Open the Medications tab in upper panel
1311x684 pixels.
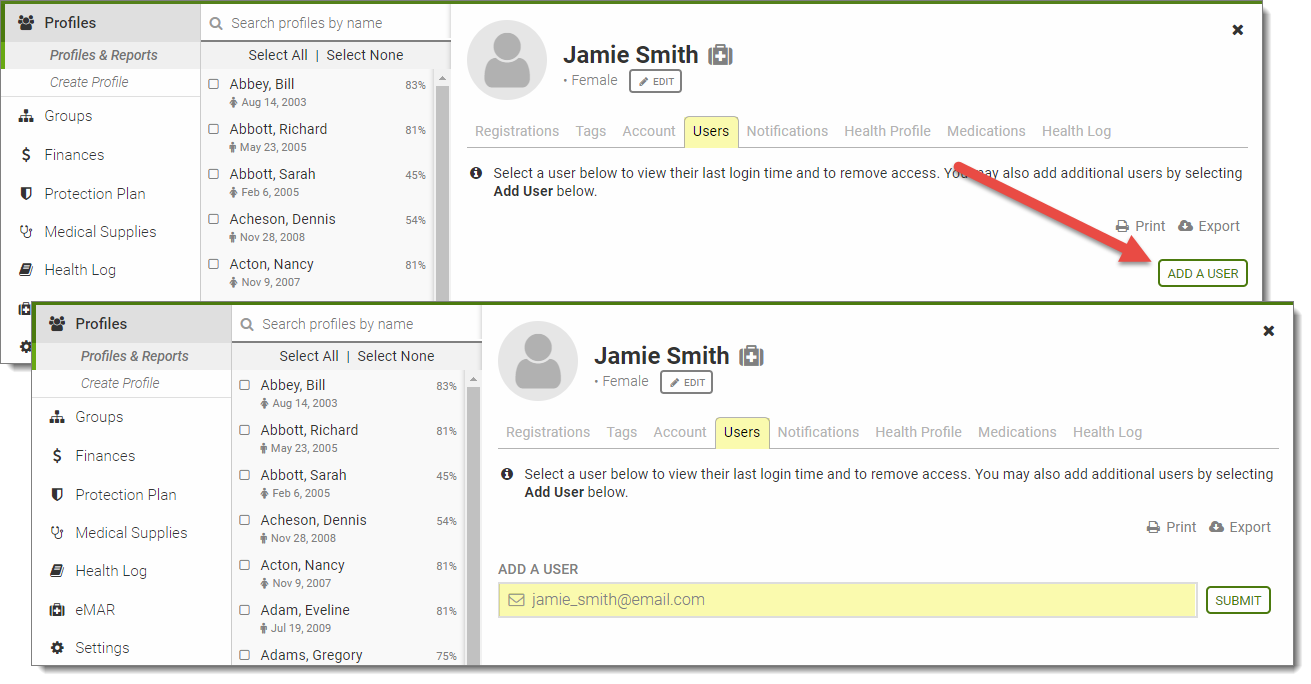[986, 131]
